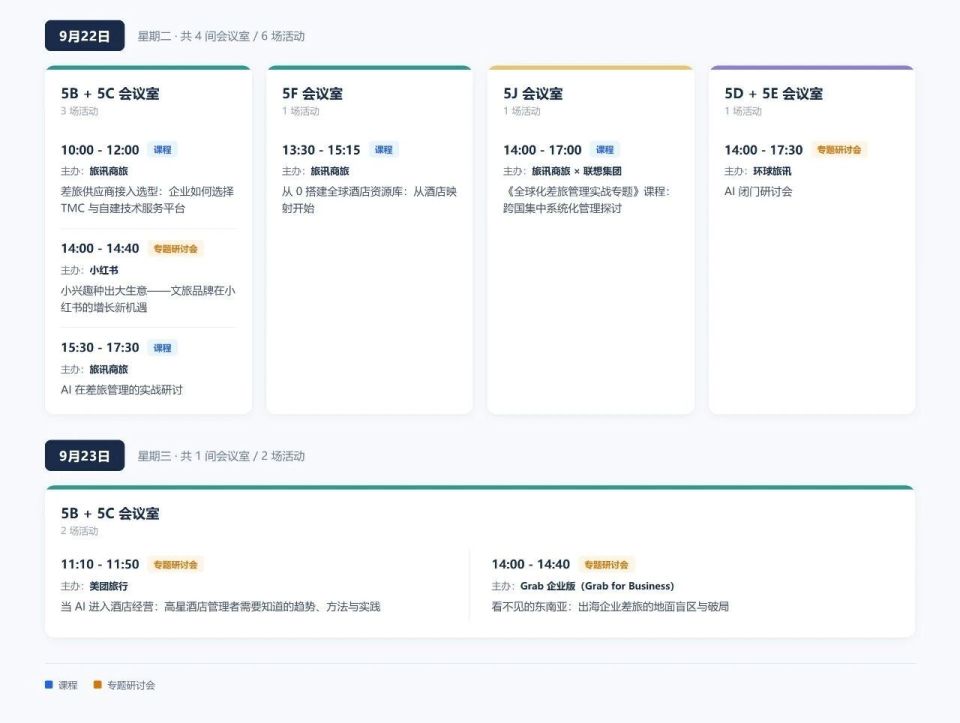Click the 专题研讨会 tag next to 14:00 - 14:40 小红书
960x723 pixels.
click(x=176, y=249)
